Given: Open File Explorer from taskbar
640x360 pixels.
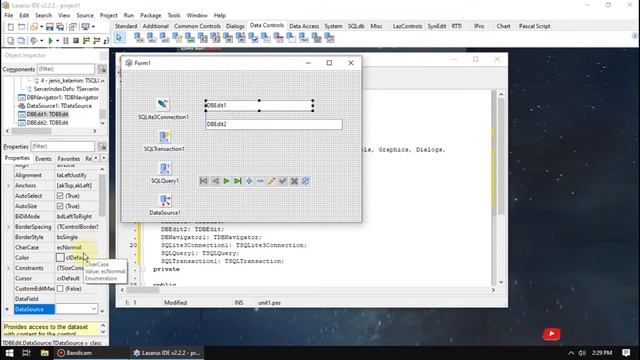Looking at the screenshot, I should pos(44,353).
